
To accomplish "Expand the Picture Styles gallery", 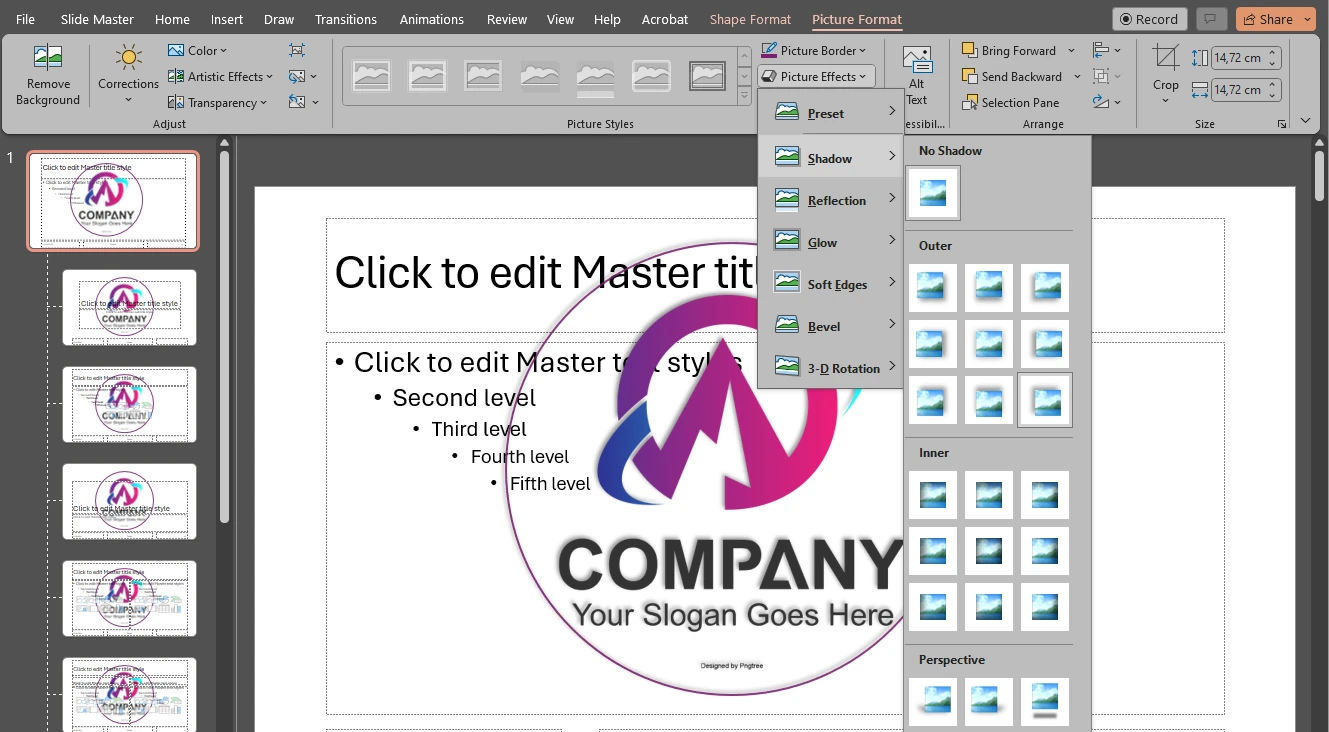I will click(744, 95).
